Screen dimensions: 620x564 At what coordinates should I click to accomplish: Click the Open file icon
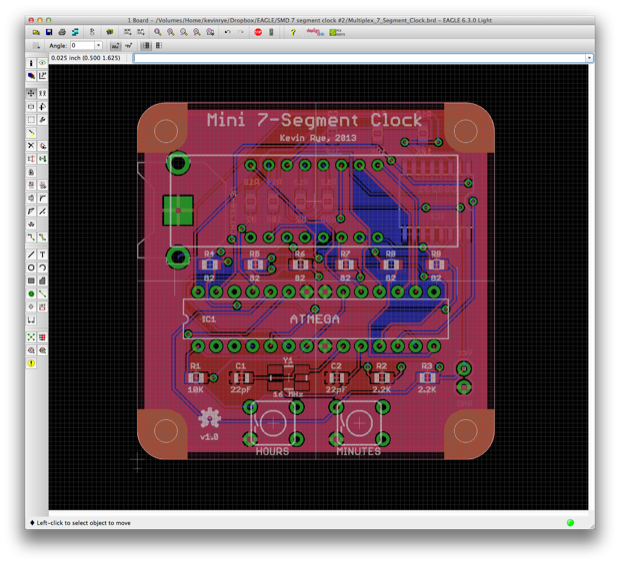(36, 32)
